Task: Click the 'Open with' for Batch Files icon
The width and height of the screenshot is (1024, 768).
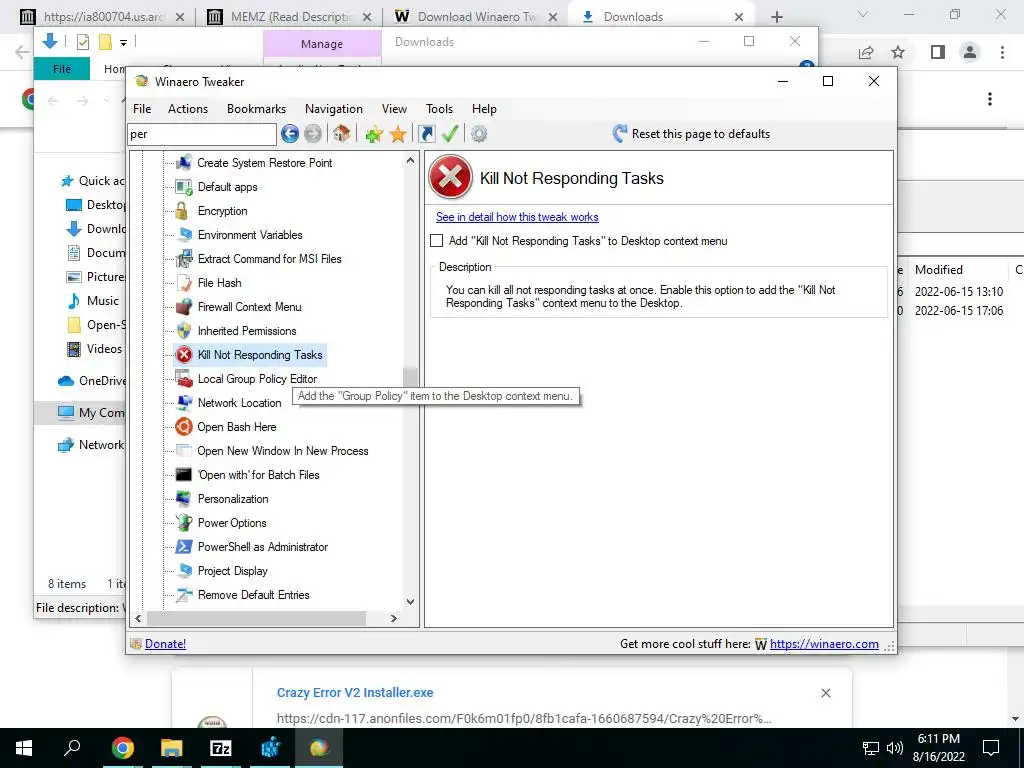Action: click(184, 475)
